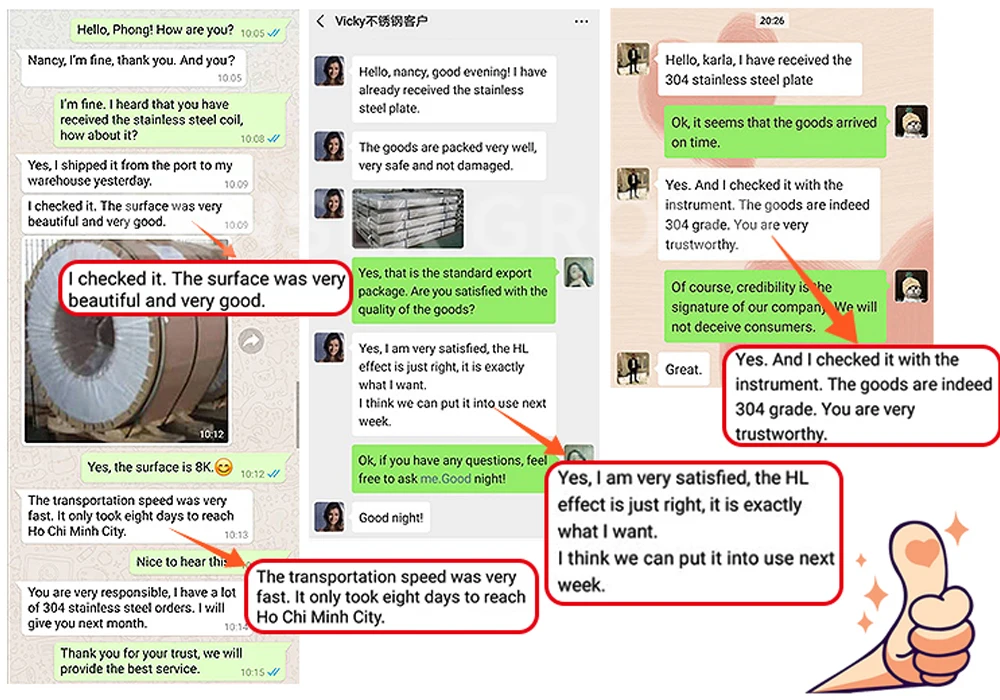Image resolution: width=1000 pixels, height=700 pixels.
Task: Open the steel coil photo in WhatsApp chat
Action: point(126,340)
